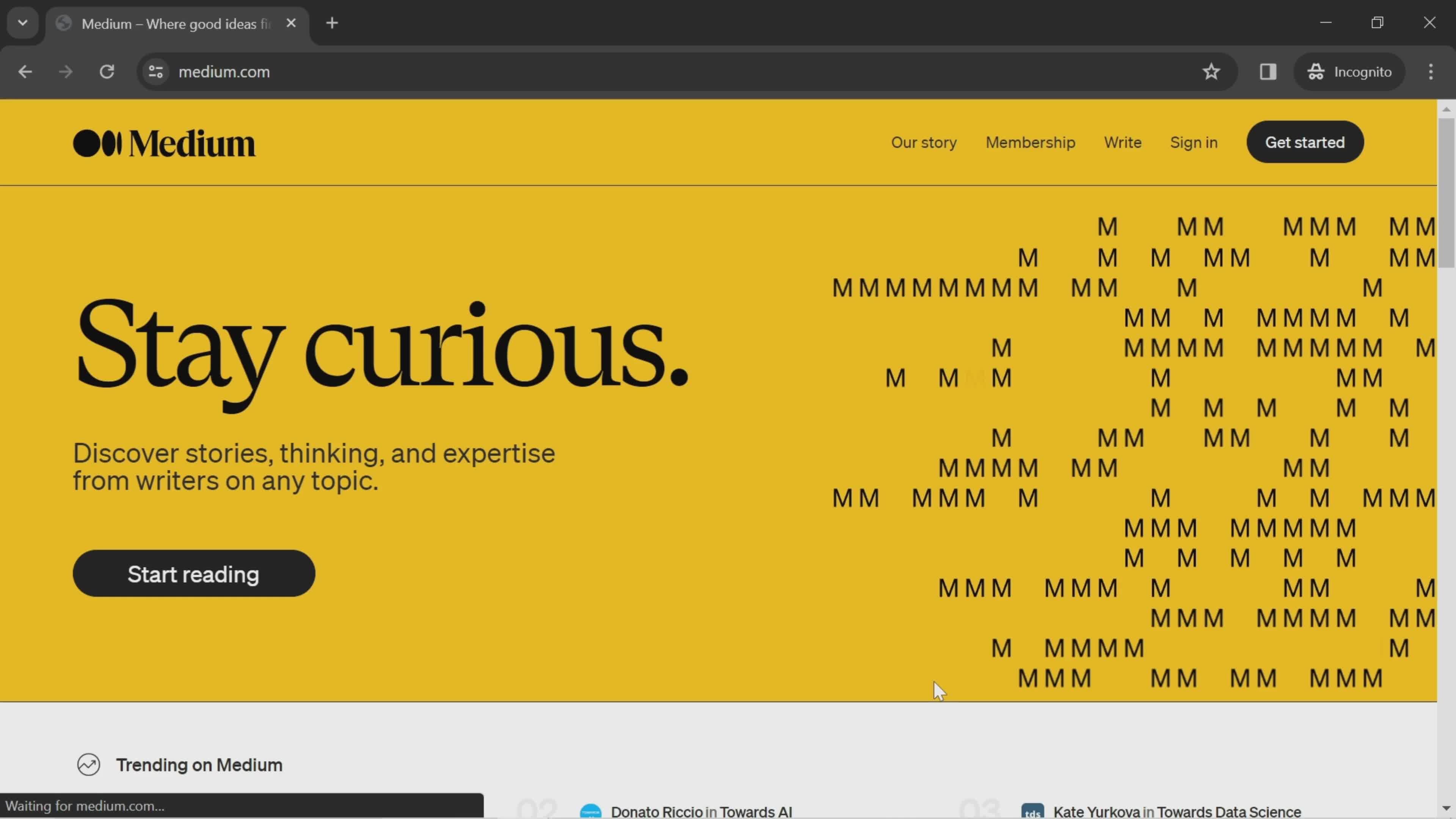Click the reload/refresh page icon

(x=107, y=71)
